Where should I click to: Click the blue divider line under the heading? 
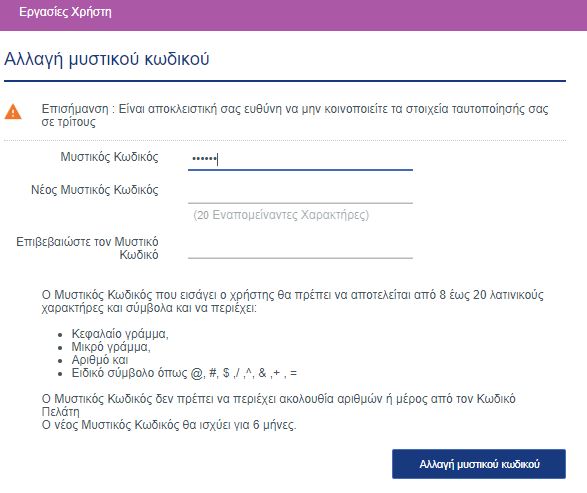[285, 81]
